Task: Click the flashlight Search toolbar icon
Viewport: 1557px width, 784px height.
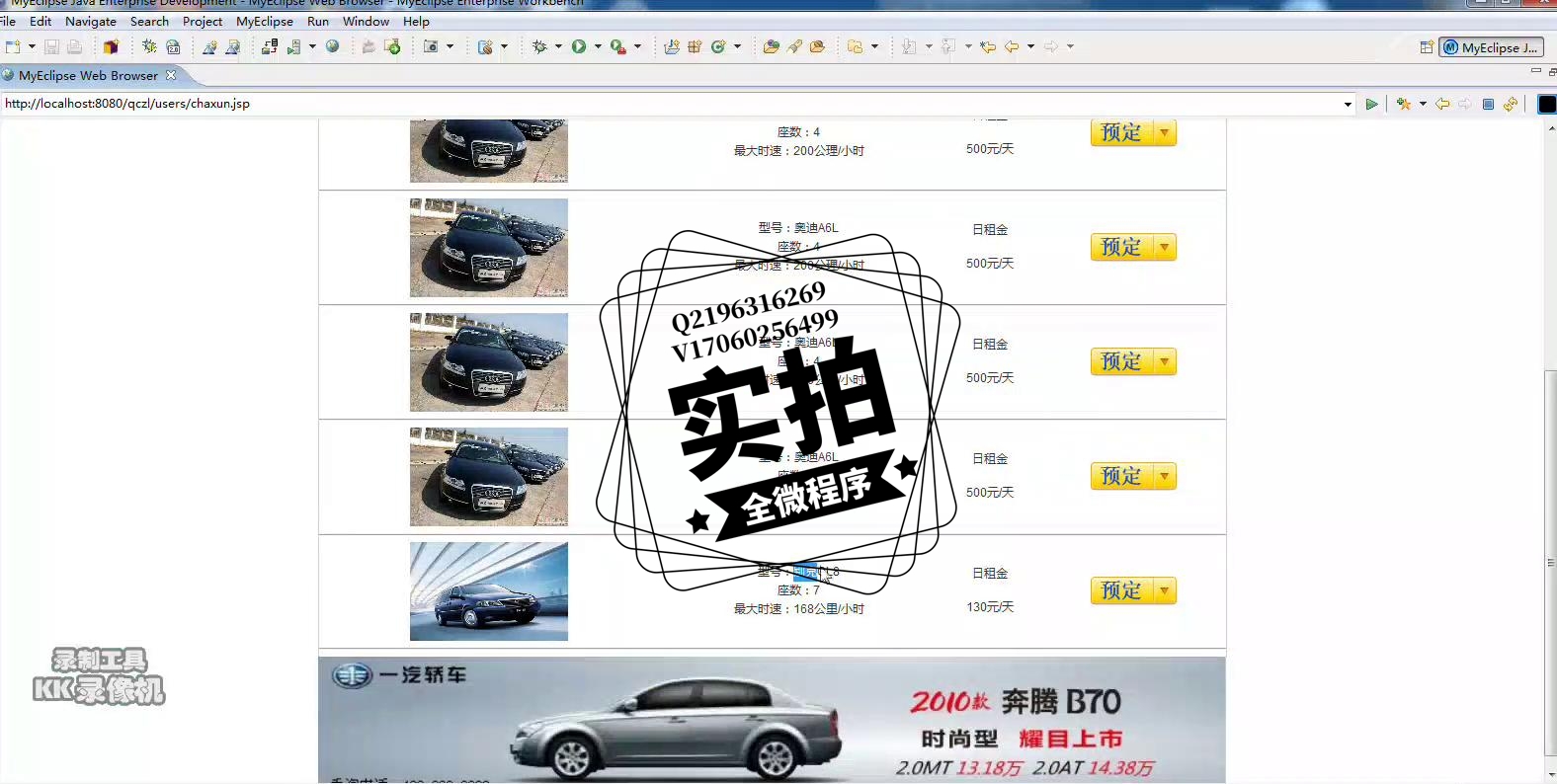Action: [794, 46]
